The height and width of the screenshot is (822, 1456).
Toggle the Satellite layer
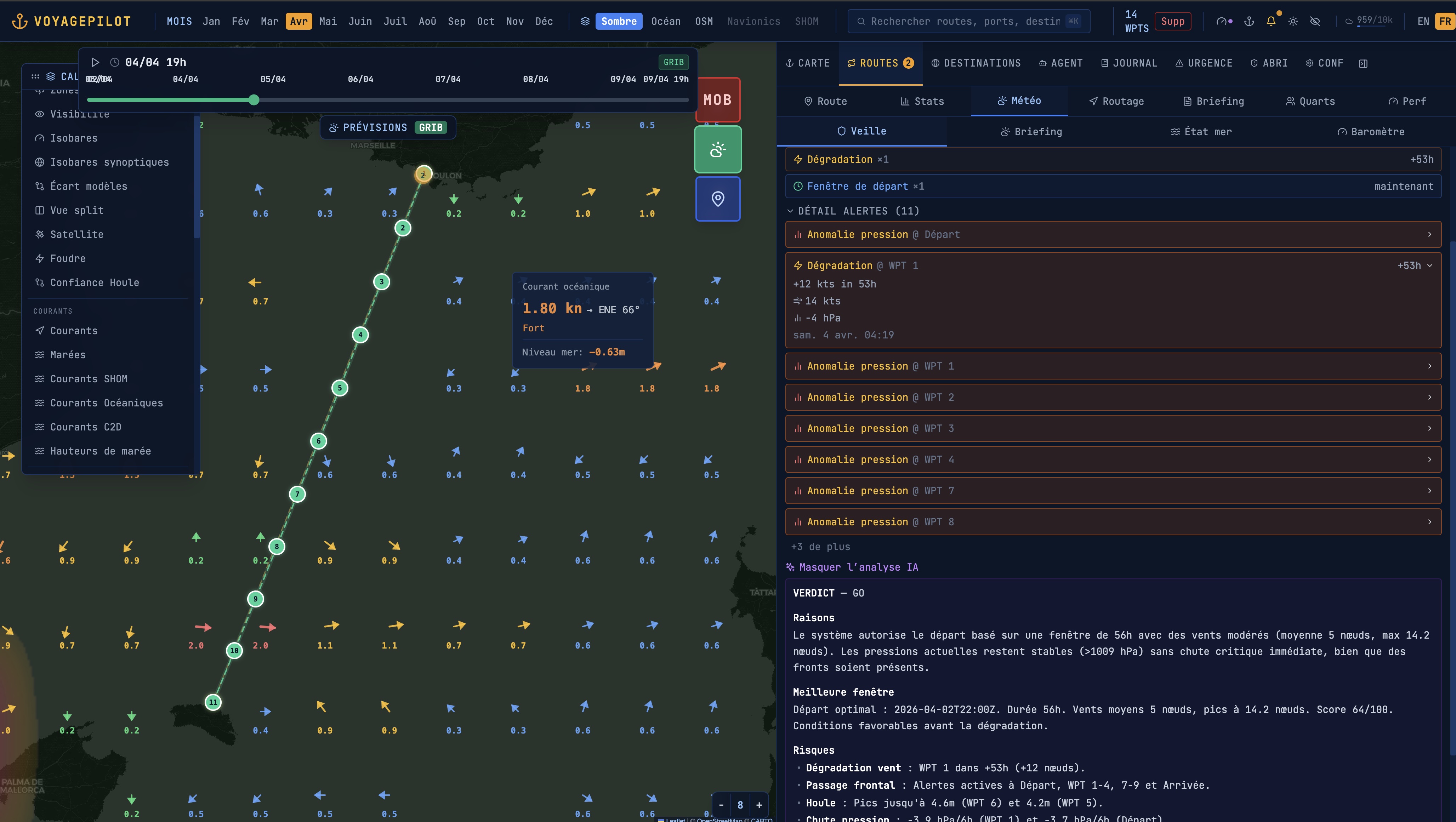click(x=76, y=234)
